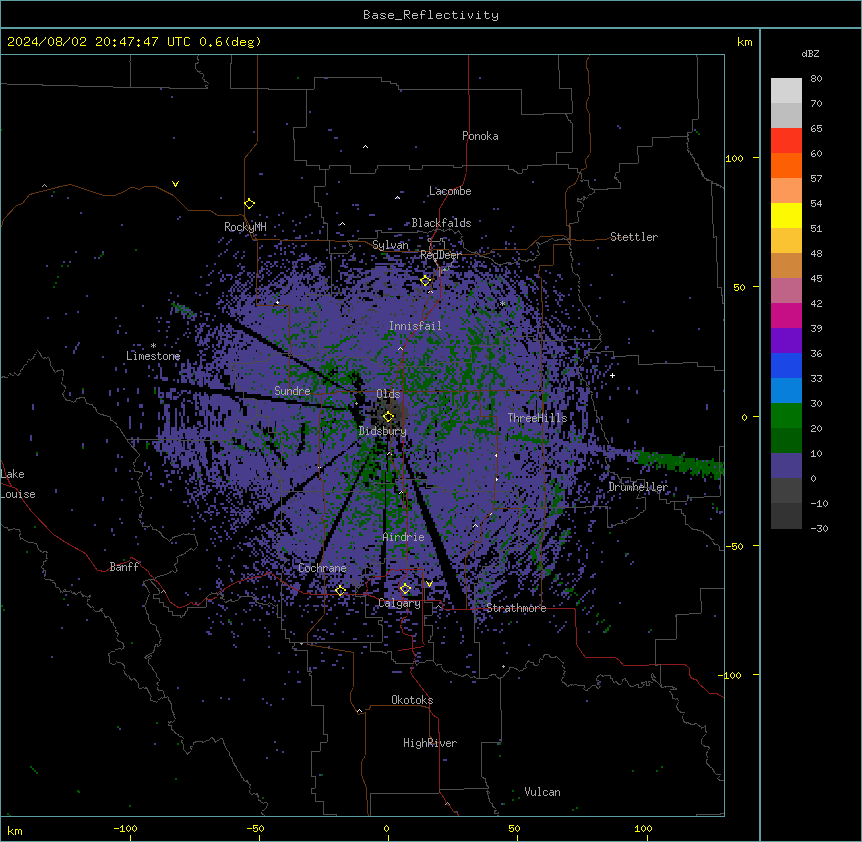
Task: Click the Lake Louise label
Action: (18, 484)
